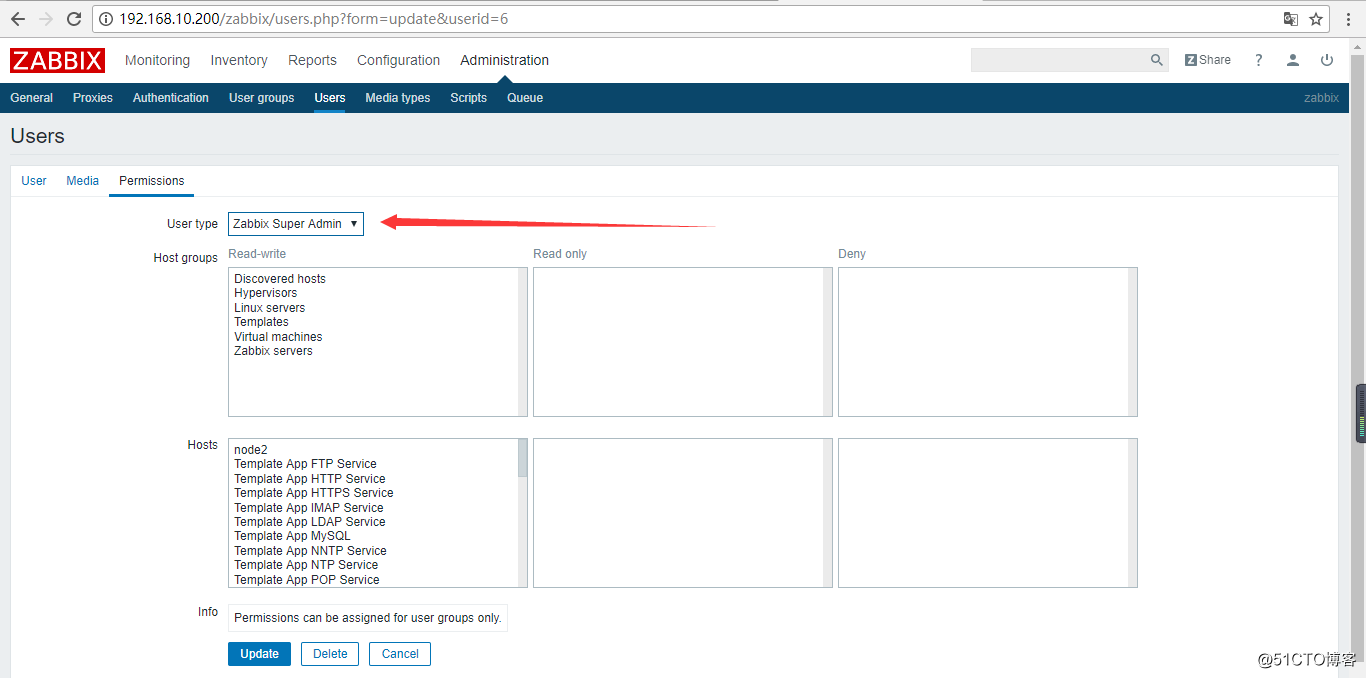
Task: Select 'Template App FTP Service' host
Action: (305, 464)
